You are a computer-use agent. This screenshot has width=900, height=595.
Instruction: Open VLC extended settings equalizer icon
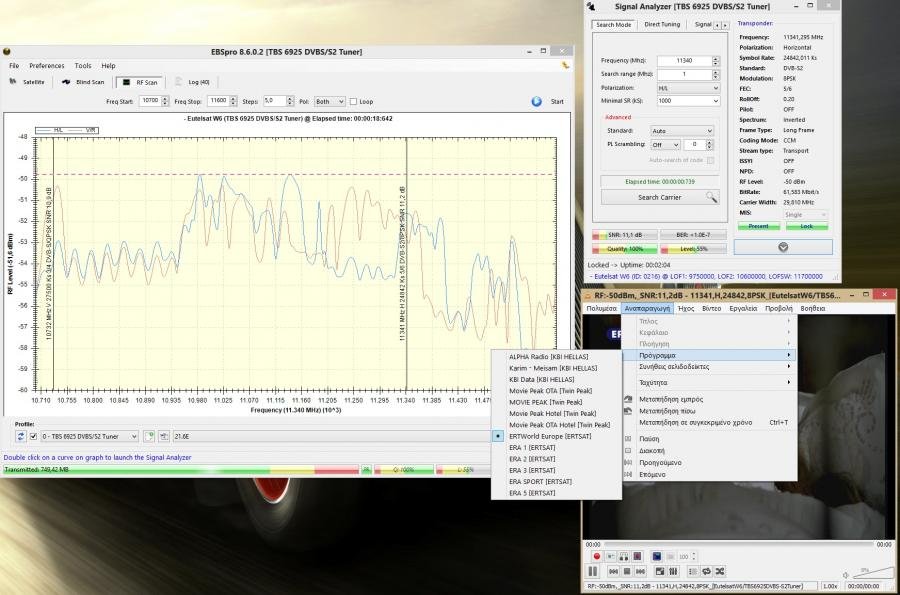673,571
